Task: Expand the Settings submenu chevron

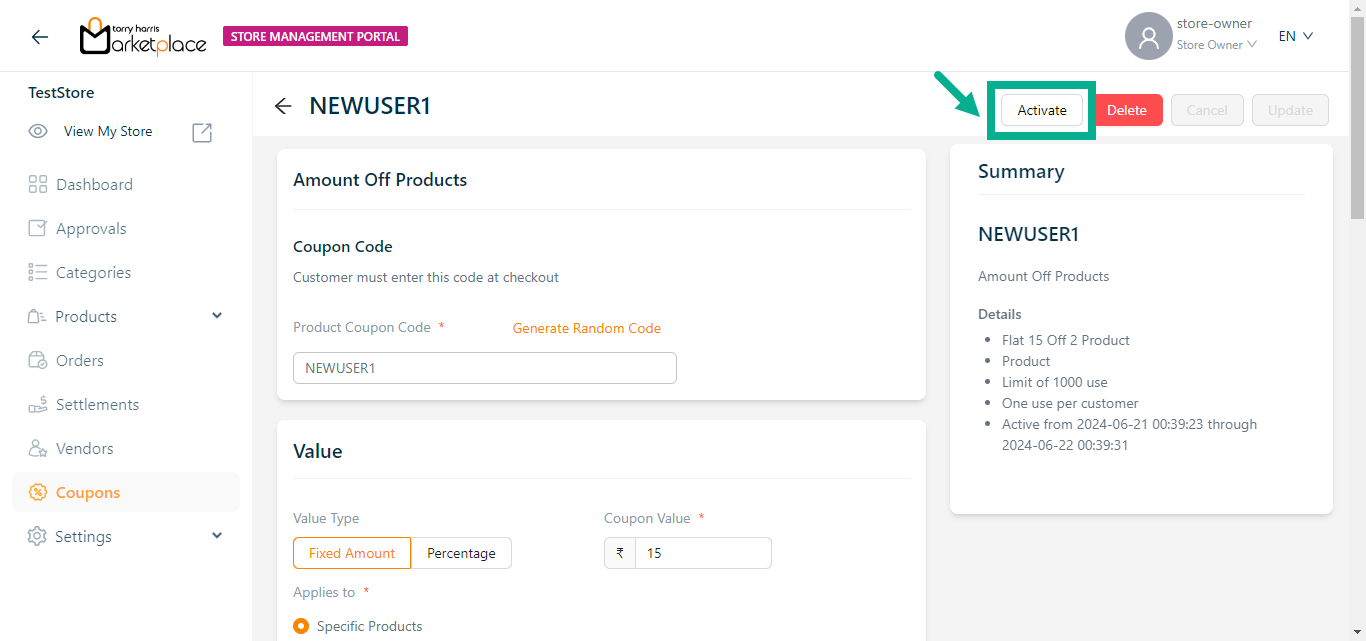Action: [217, 536]
